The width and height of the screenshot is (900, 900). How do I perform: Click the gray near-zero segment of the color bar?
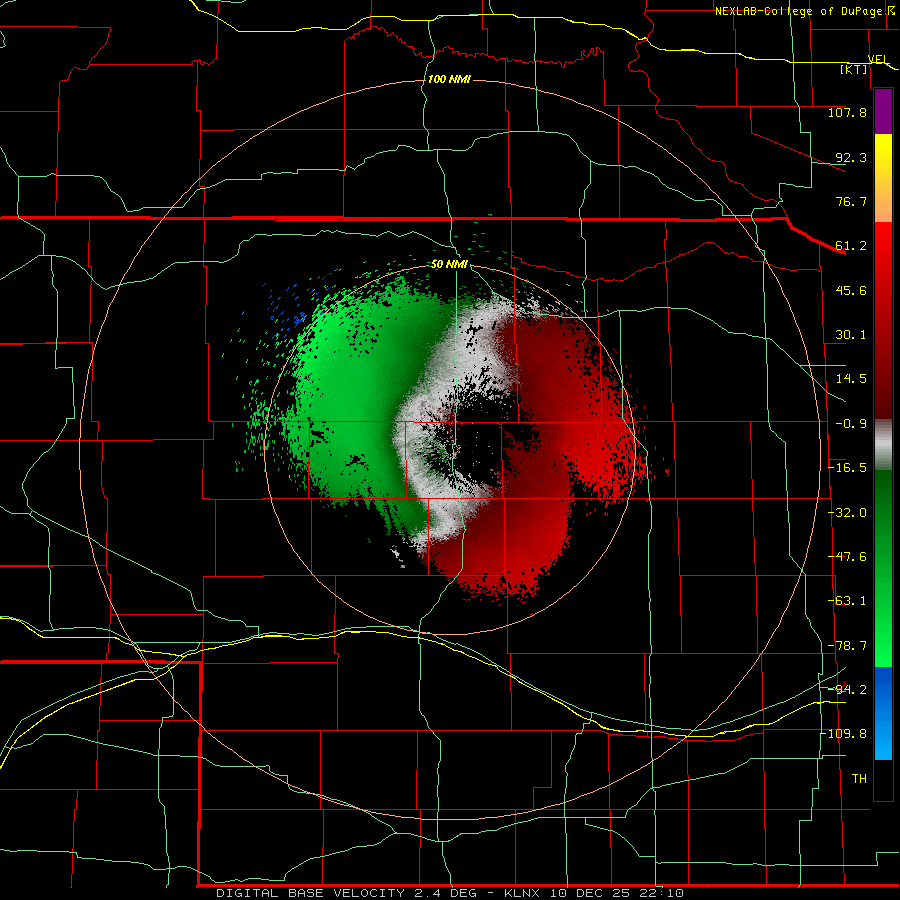(883, 445)
